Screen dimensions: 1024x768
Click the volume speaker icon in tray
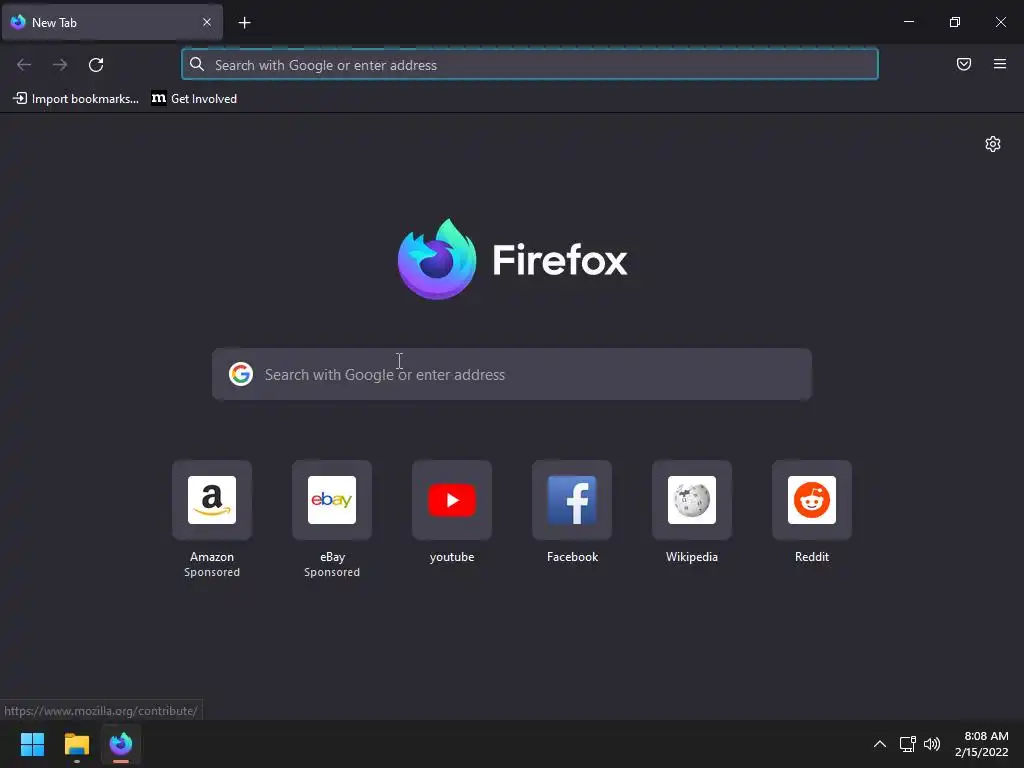click(x=932, y=744)
